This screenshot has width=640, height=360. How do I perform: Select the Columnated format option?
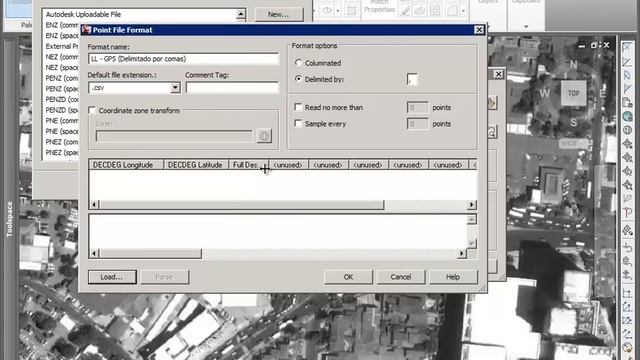tap(298, 63)
